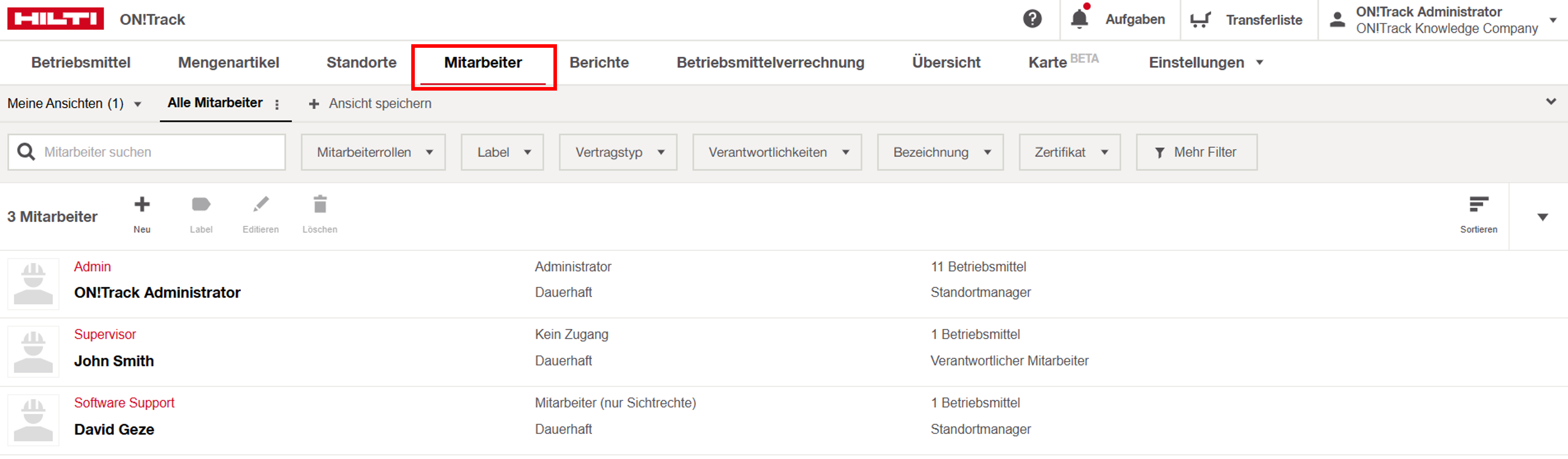The height and width of the screenshot is (459, 1568).
Task: Select John Smith's avatar thumbnail
Action: [33, 352]
